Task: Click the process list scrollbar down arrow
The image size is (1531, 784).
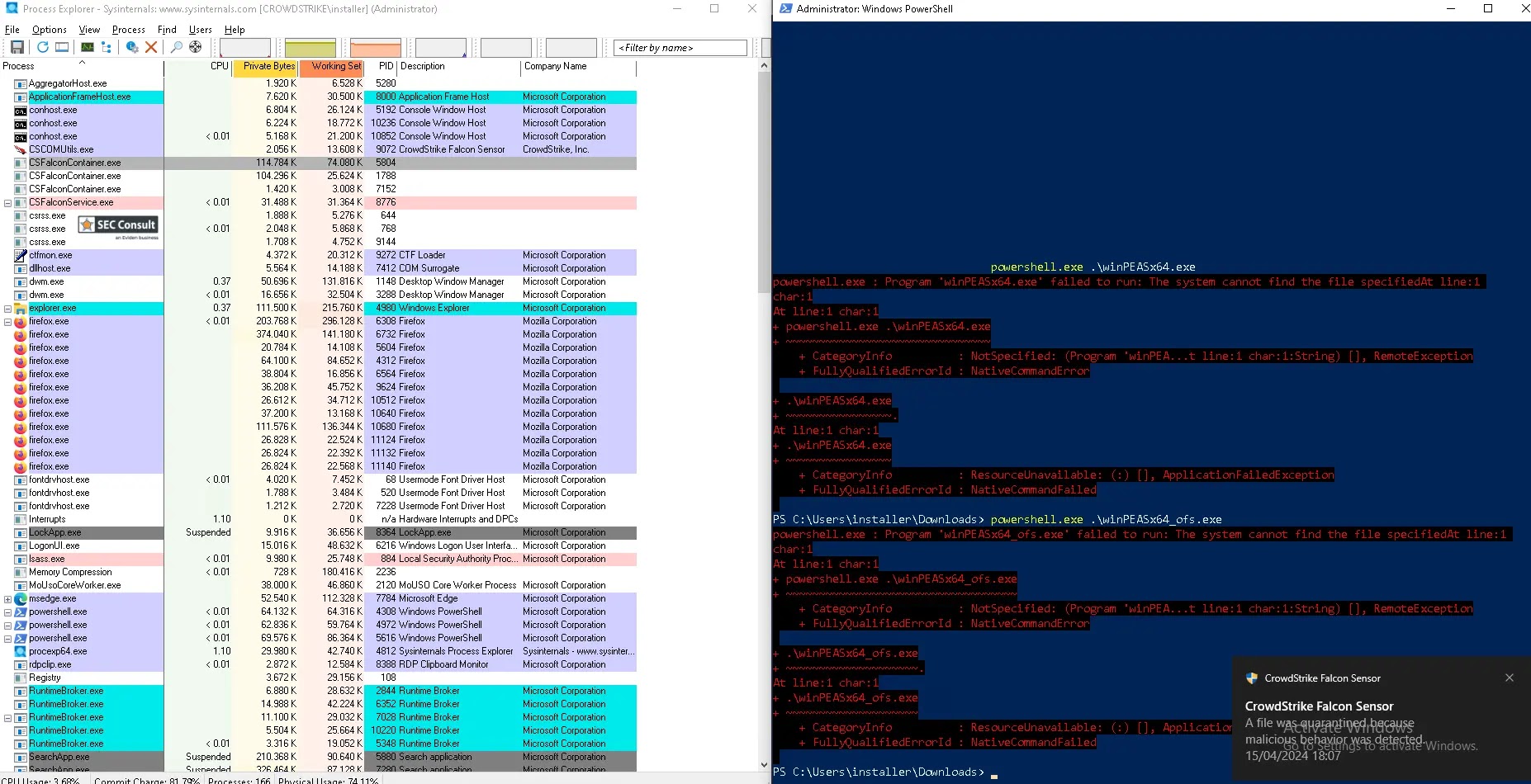Action: click(x=764, y=765)
